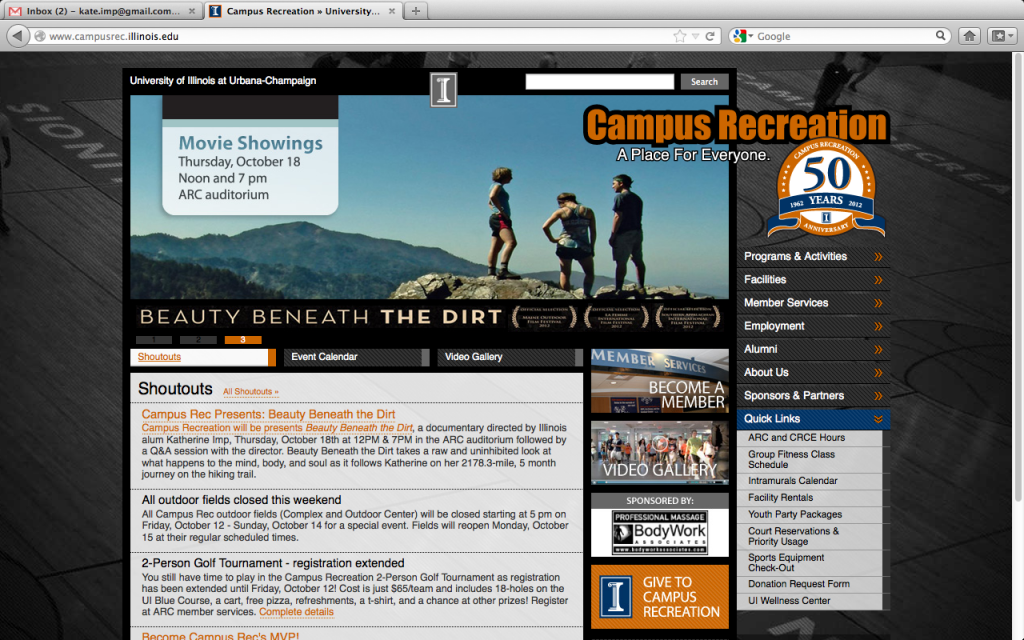Viewport: 1024px width, 640px height.
Task: Click the Illinois block I logo
Action: (x=443, y=89)
